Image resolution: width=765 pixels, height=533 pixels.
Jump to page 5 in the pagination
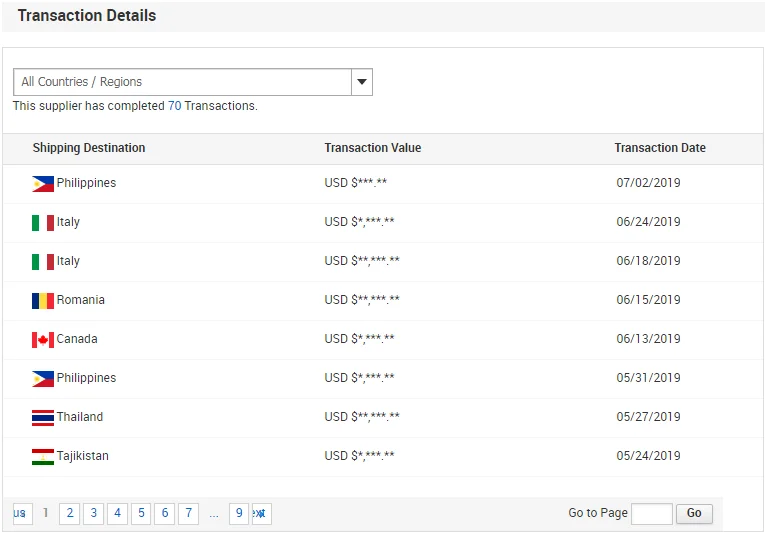click(x=141, y=513)
